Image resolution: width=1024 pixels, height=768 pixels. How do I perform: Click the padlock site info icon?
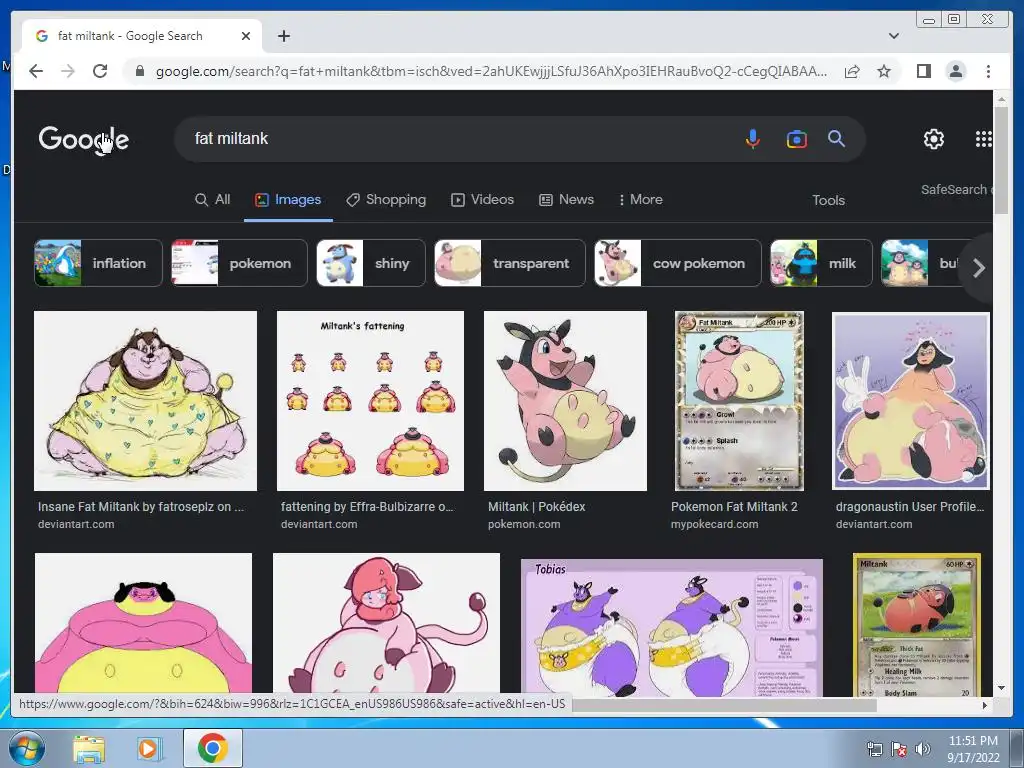pos(139,71)
